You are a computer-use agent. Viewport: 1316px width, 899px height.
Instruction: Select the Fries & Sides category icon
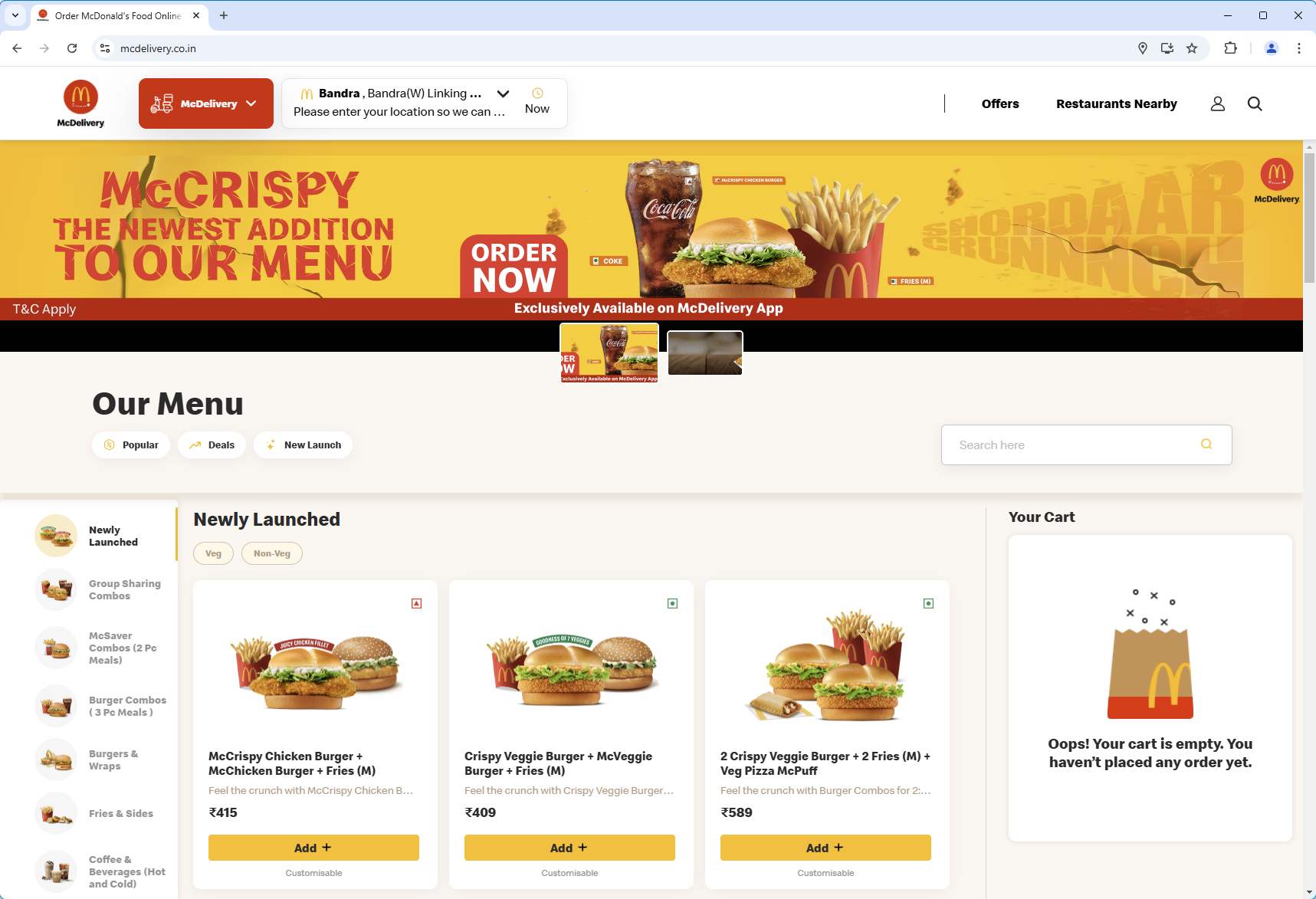click(56, 813)
